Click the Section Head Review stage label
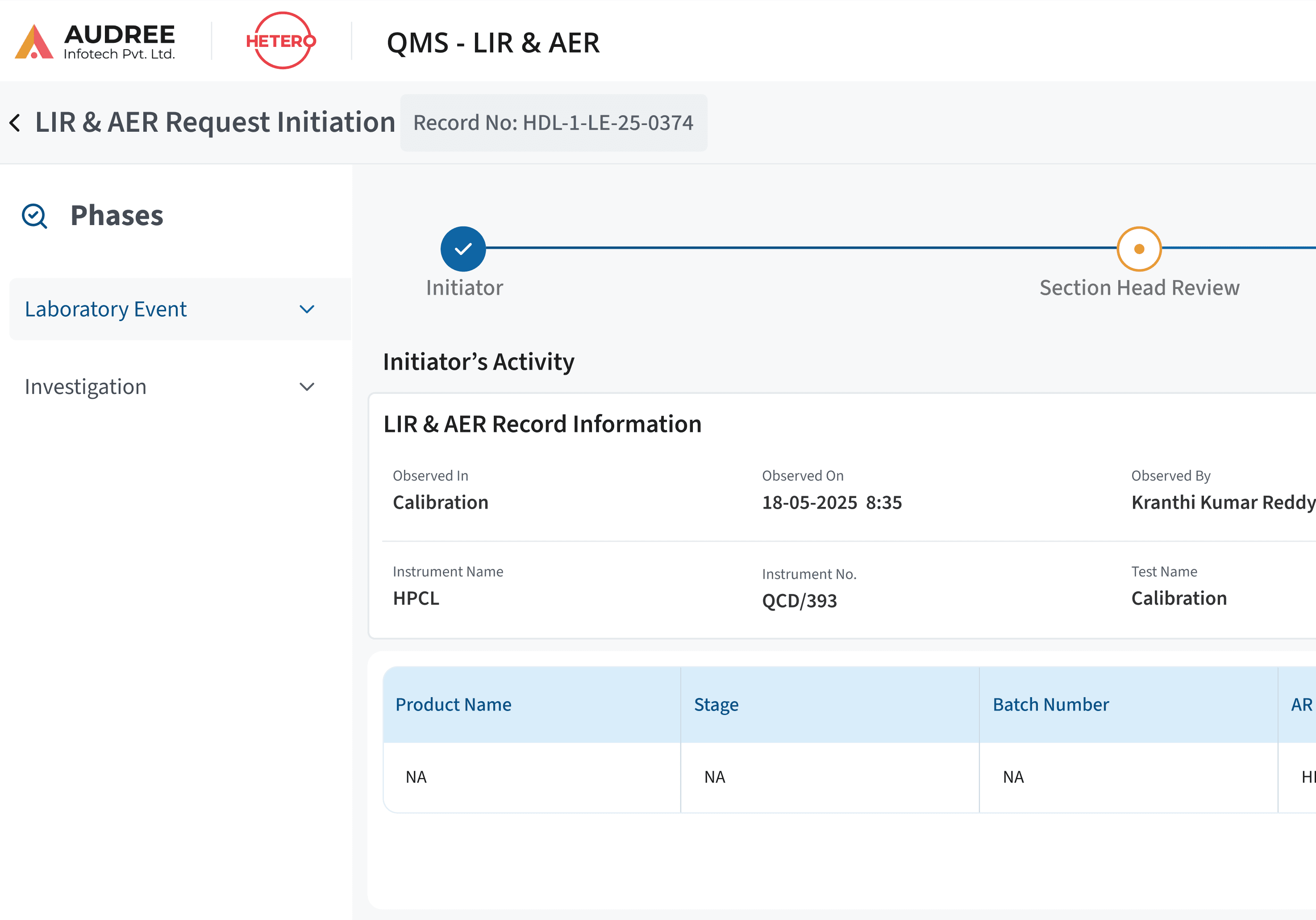1316x920 pixels. click(1139, 287)
